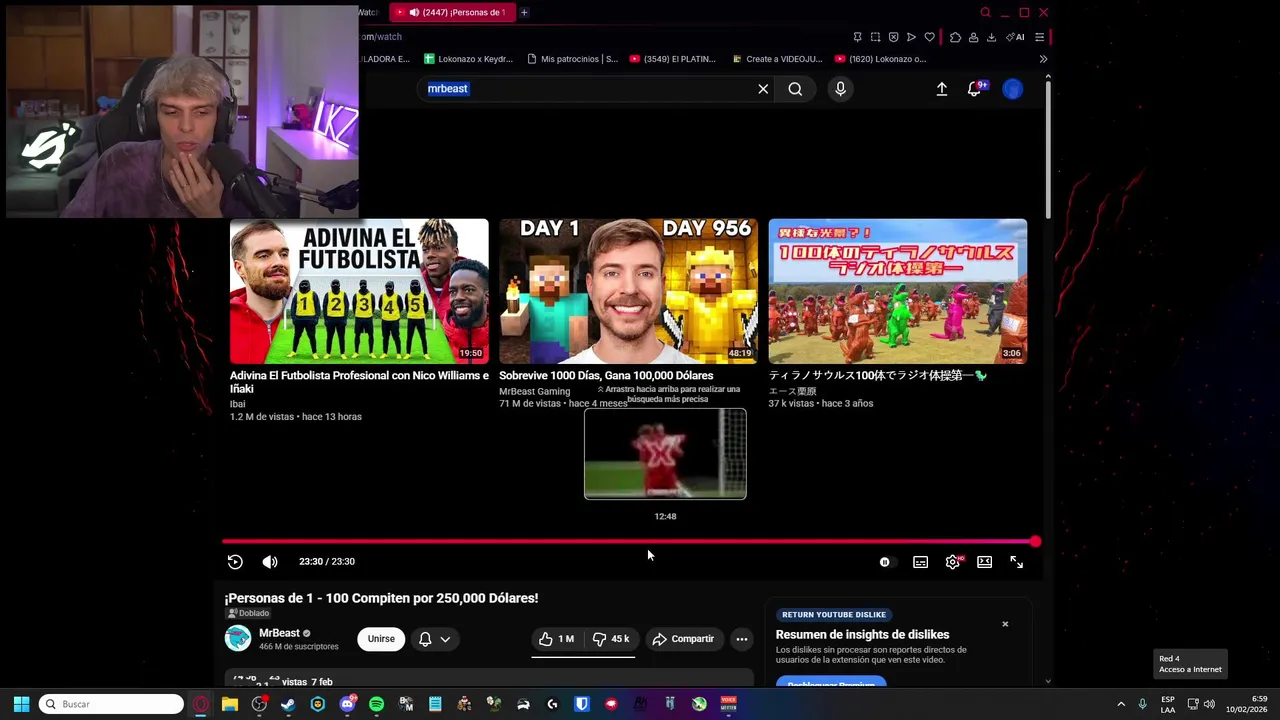Open Spotify from the taskbar
Image resolution: width=1280 pixels, height=720 pixels.
click(x=376, y=704)
